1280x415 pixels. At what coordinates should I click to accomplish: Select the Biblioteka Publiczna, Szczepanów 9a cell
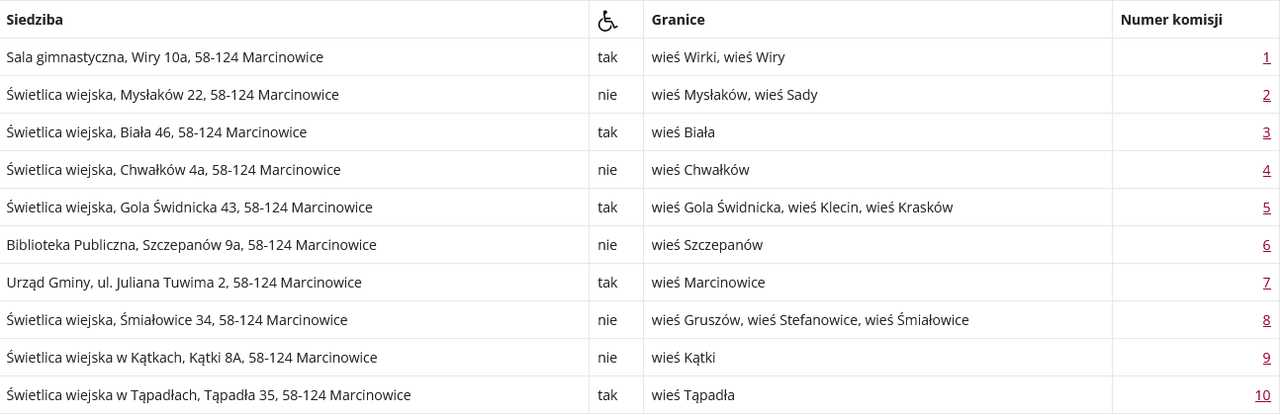pos(295,245)
